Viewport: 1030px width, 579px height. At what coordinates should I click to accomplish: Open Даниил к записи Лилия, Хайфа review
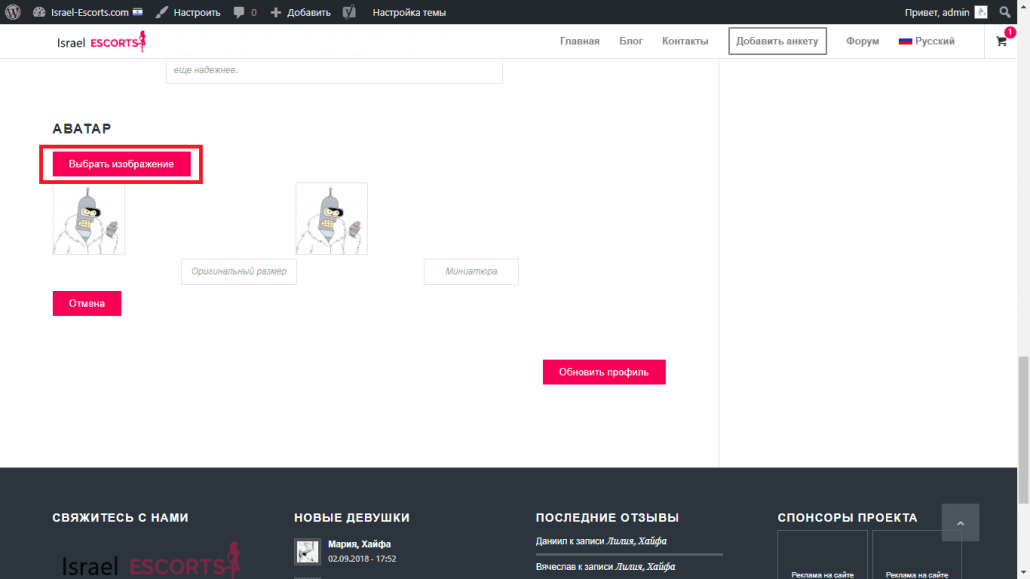(x=600, y=541)
